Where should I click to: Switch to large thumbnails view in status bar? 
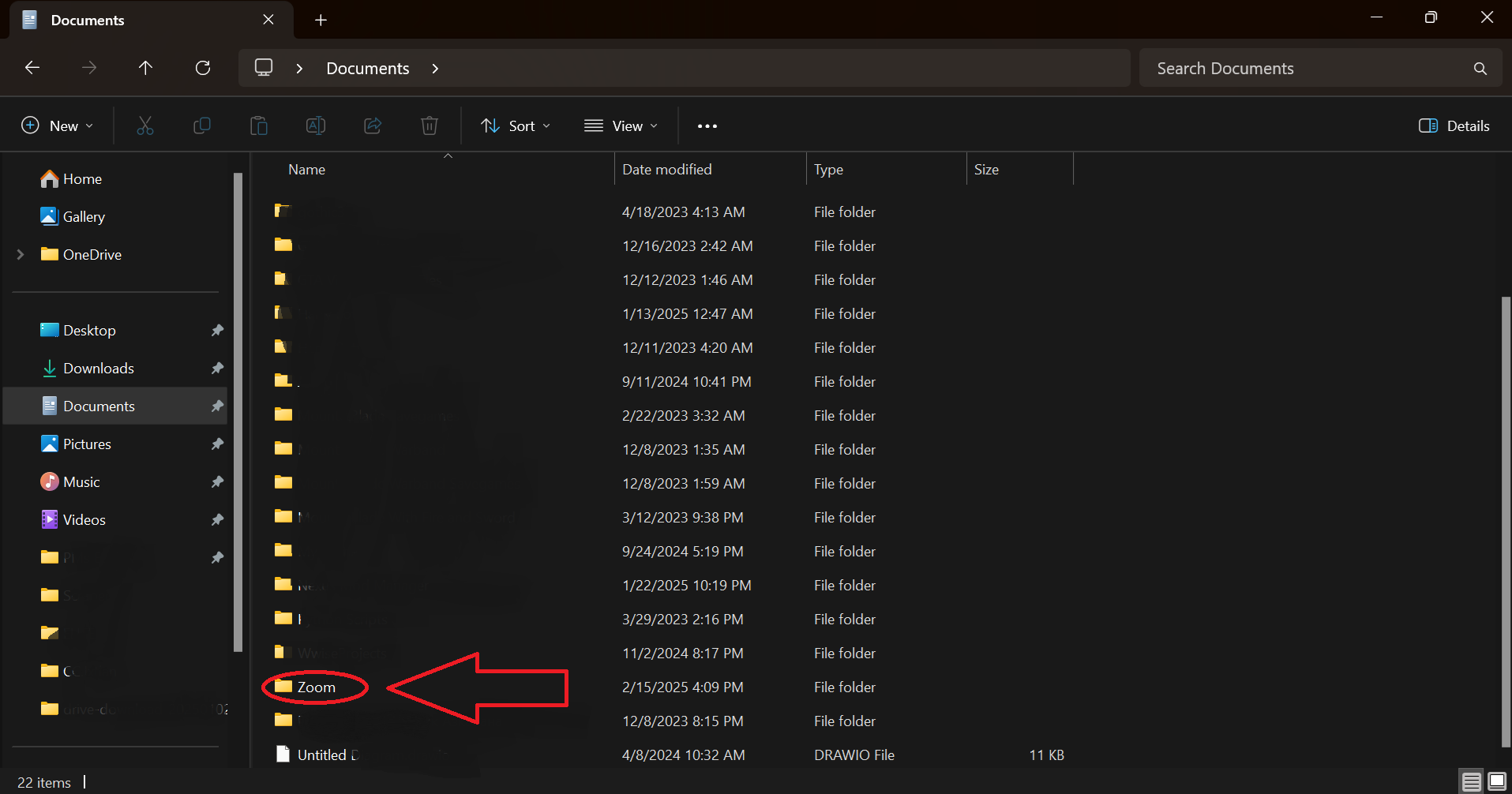click(x=1496, y=781)
